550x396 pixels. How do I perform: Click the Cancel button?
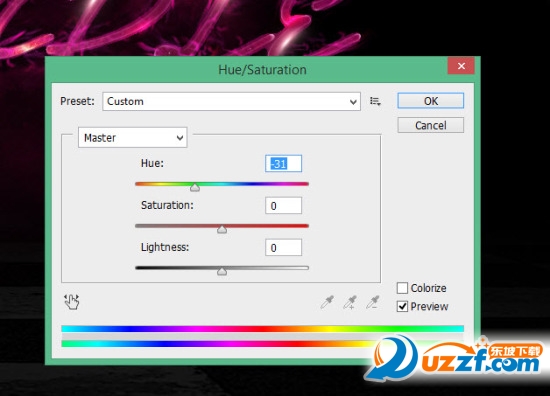pyautogui.click(x=430, y=125)
